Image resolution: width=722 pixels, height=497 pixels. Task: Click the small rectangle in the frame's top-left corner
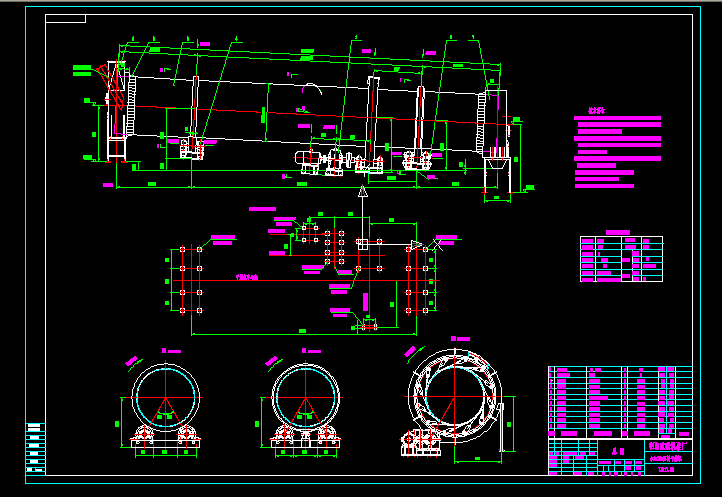pos(66,19)
